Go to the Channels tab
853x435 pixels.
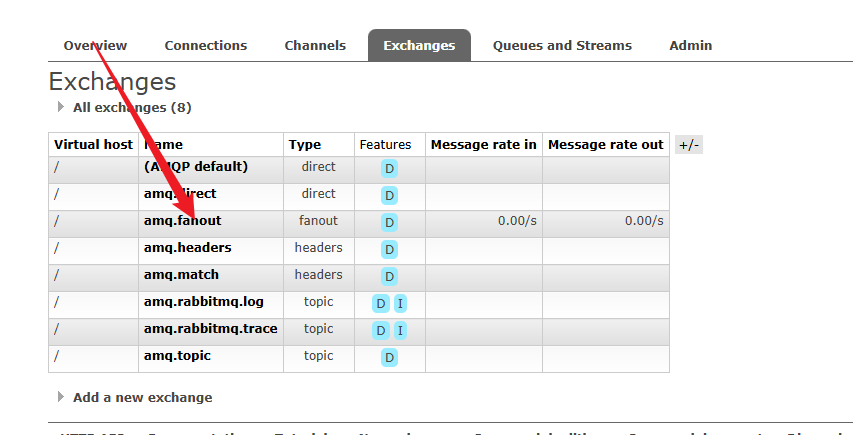tap(315, 46)
